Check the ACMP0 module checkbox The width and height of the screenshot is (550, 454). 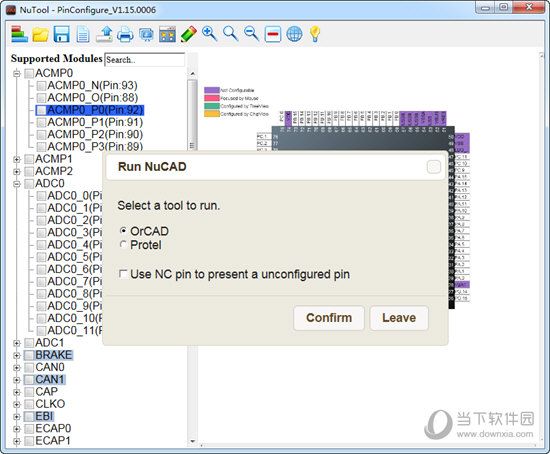click(x=29, y=73)
